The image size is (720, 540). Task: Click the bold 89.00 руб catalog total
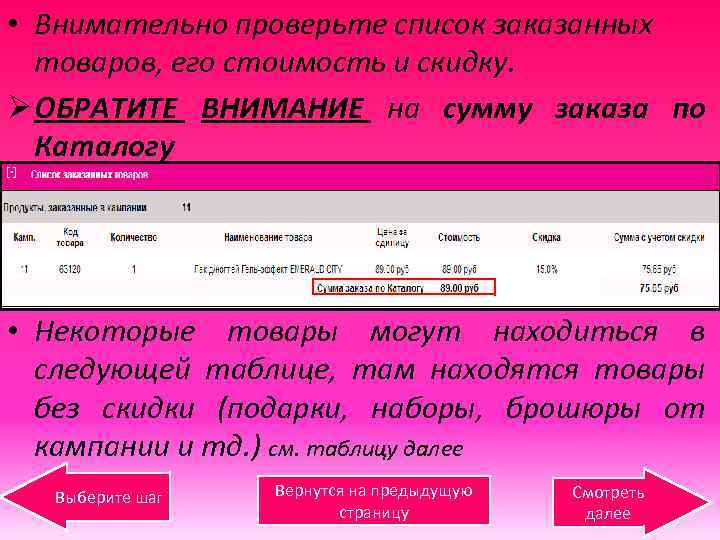click(459, 288)
